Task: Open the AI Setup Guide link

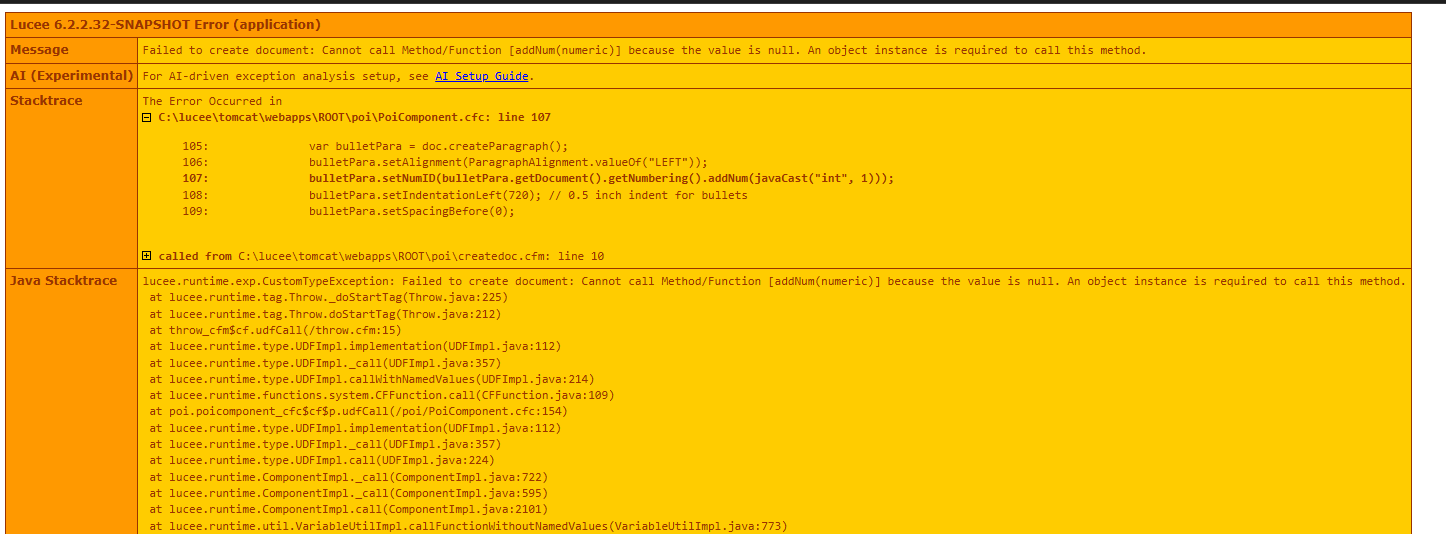Action: (481, 76)
